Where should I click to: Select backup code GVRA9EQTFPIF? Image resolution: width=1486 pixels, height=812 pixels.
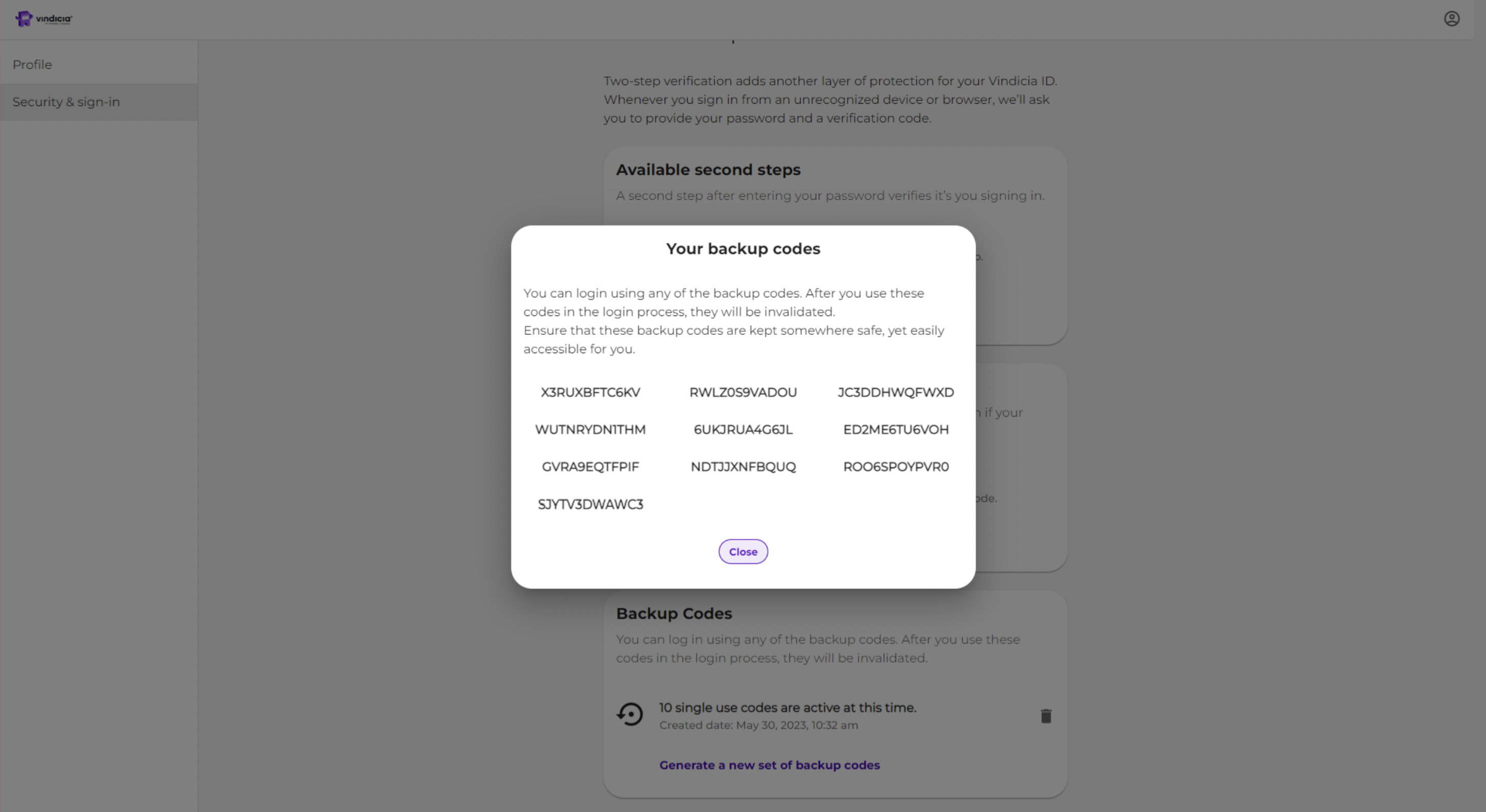590,466
